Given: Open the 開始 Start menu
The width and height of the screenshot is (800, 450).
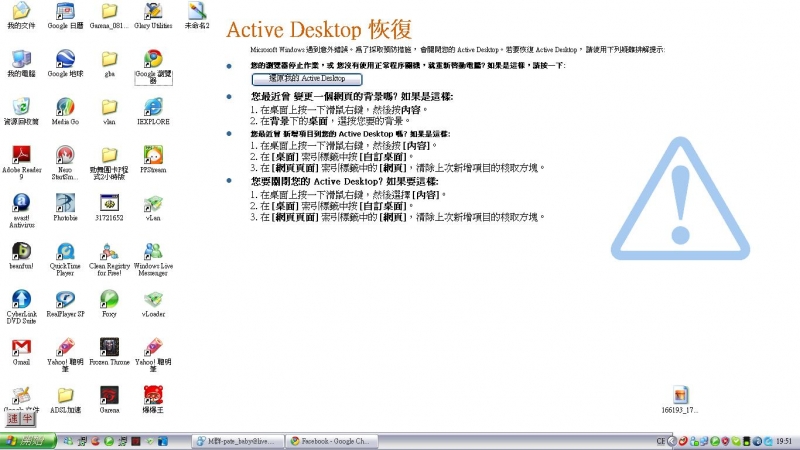Looking at the screenshot, I should (28, 441).
